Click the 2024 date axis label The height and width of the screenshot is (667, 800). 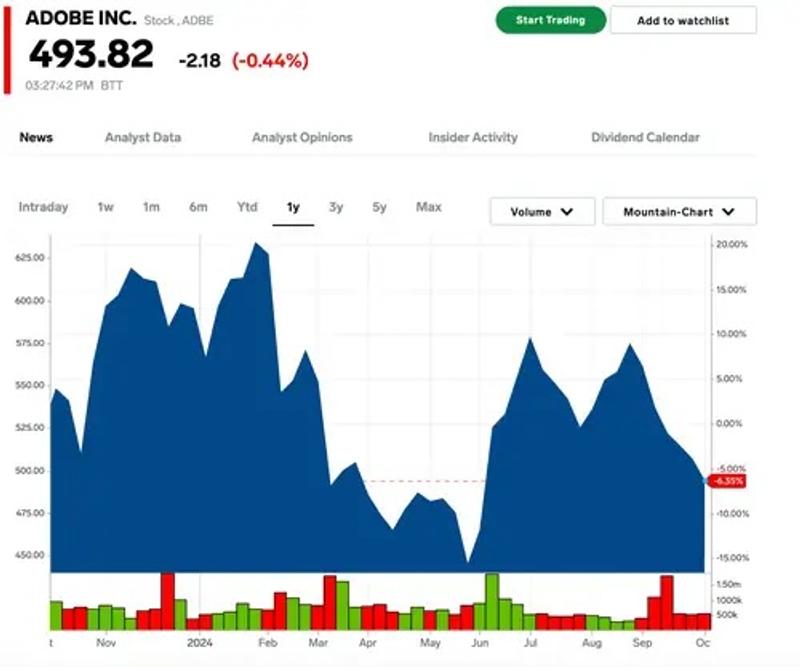(199, 643)
